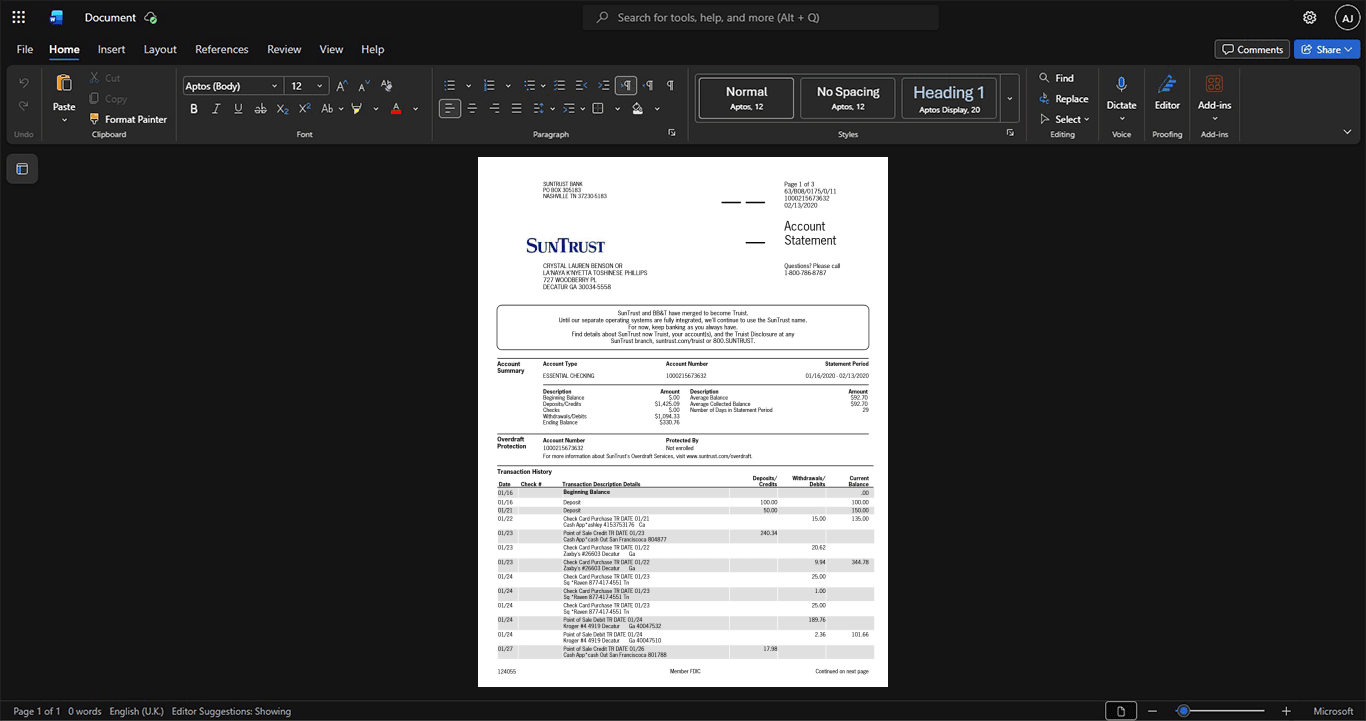Open the app launcher waffle icon
Viewport: 1366px width, 721px height.
click(x=18, y=17)
